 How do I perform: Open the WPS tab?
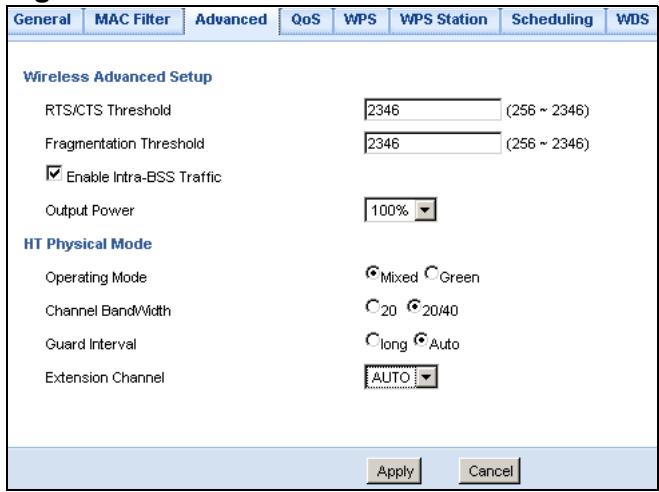pos(360,20)
